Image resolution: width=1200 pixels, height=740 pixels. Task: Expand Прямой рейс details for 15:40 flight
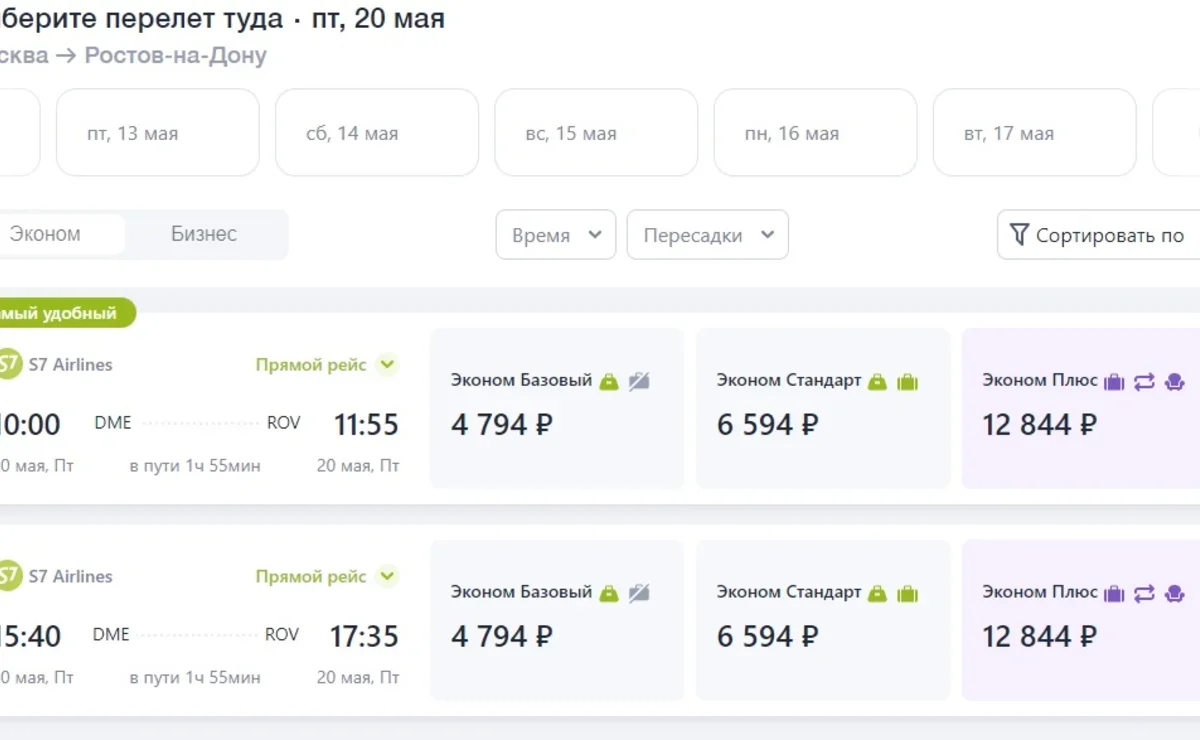coord(387,577)
